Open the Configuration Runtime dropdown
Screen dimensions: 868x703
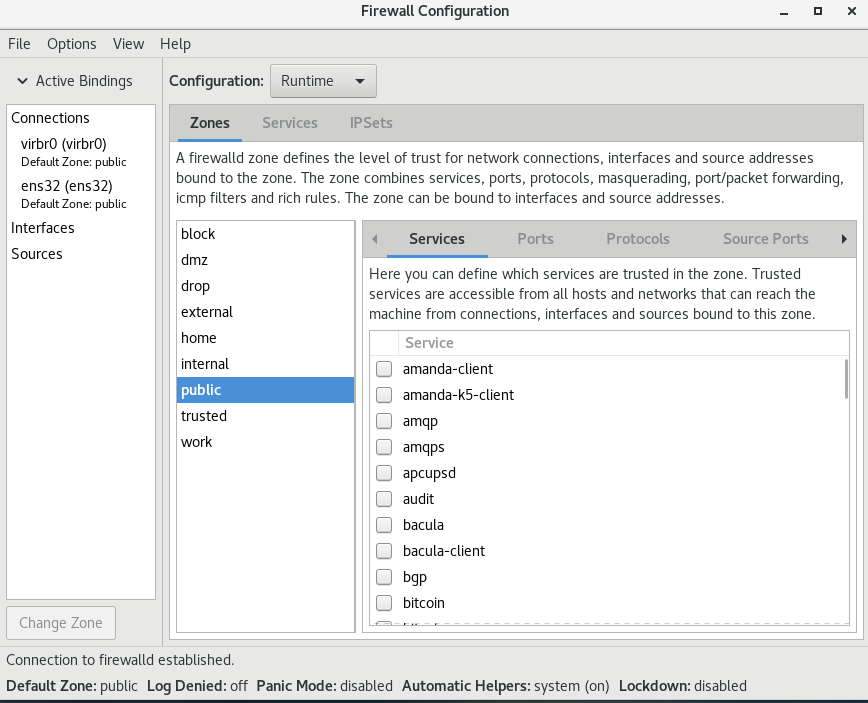pos(323,81)
